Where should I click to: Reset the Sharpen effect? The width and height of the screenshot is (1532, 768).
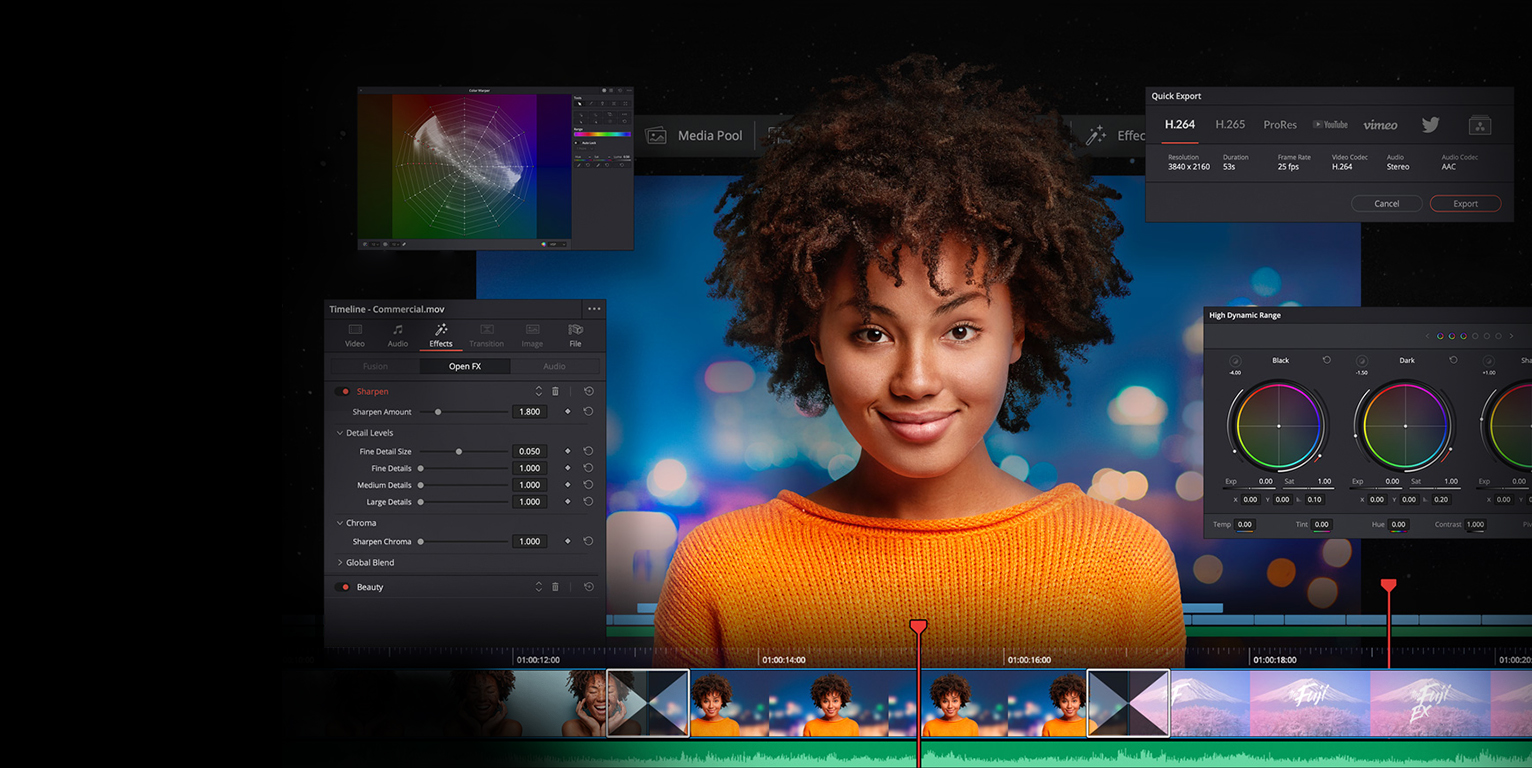[x=589, y=391]
